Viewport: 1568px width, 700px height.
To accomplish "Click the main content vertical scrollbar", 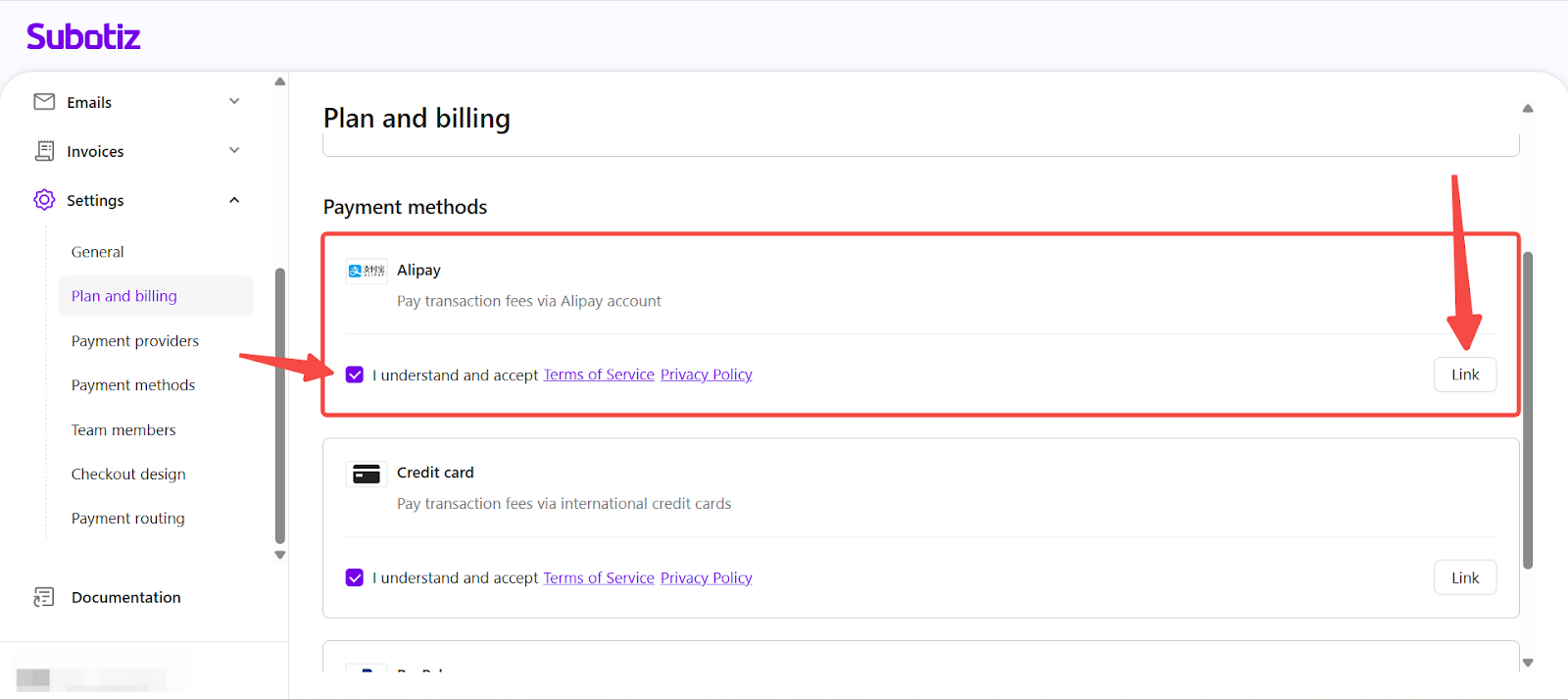I will 1527,410.
